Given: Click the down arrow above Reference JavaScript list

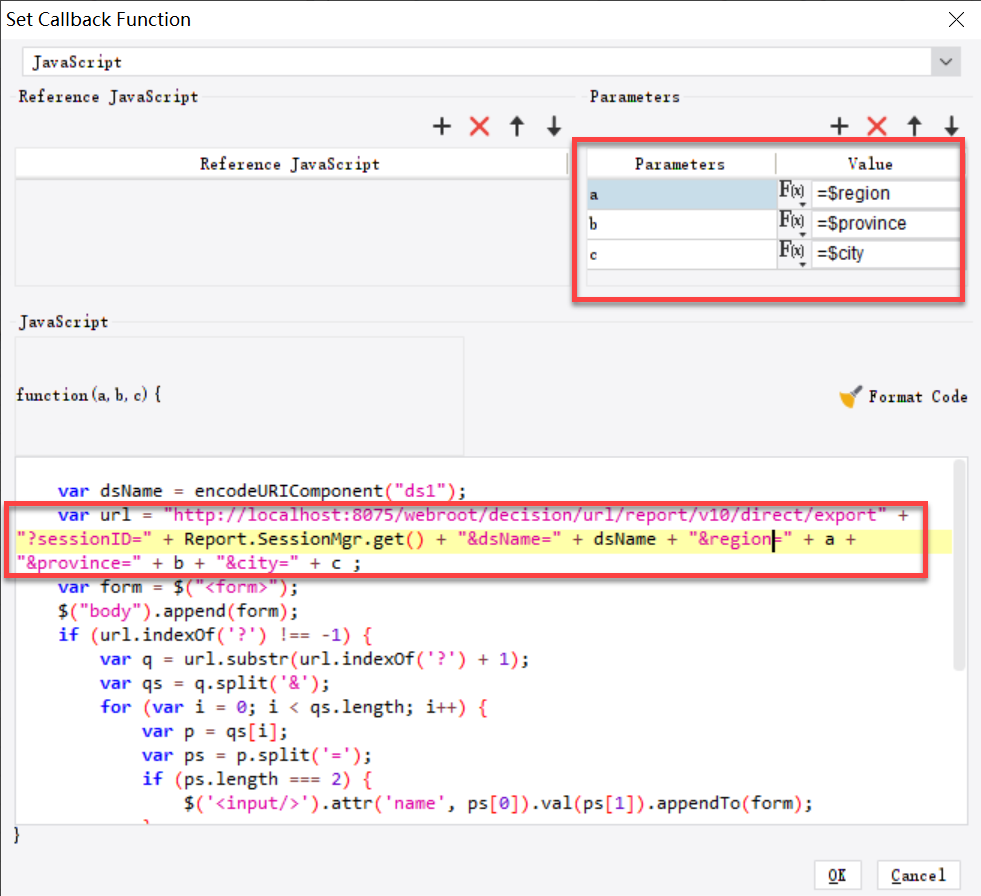Looking at the screenshot, I should [x=553, y=126].
